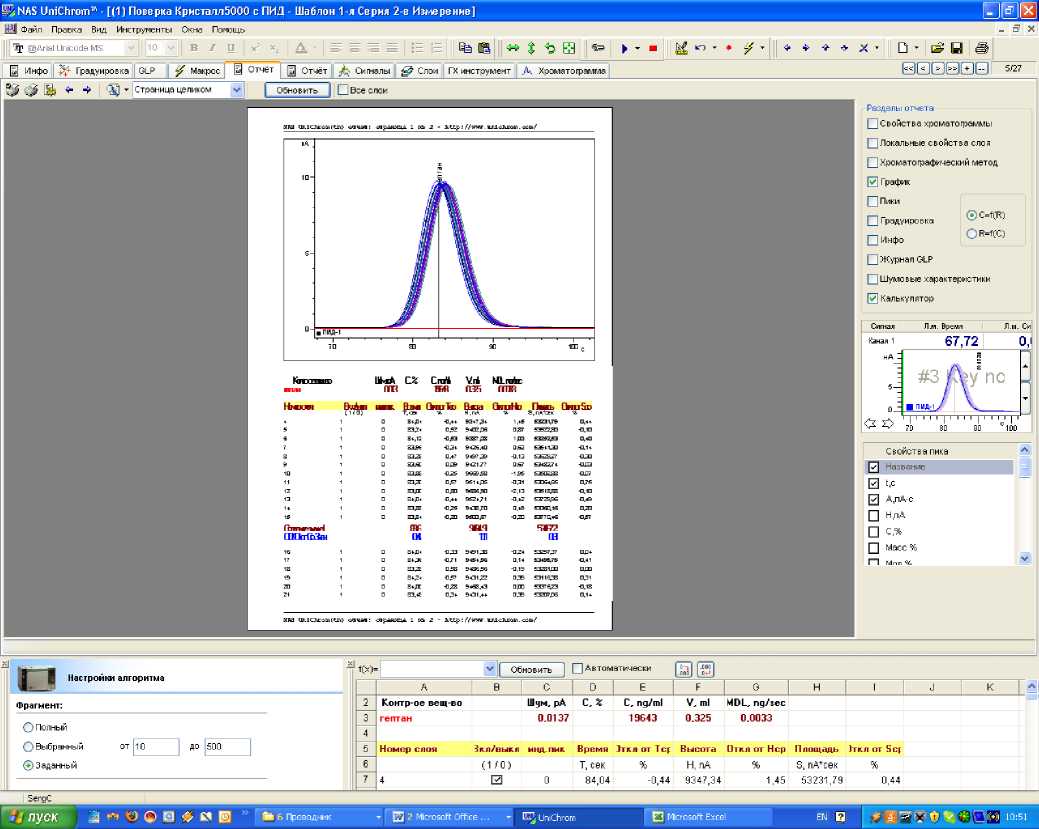Click Обновить button in report toolbar
1039x829 pixels.
click(297, 90)
